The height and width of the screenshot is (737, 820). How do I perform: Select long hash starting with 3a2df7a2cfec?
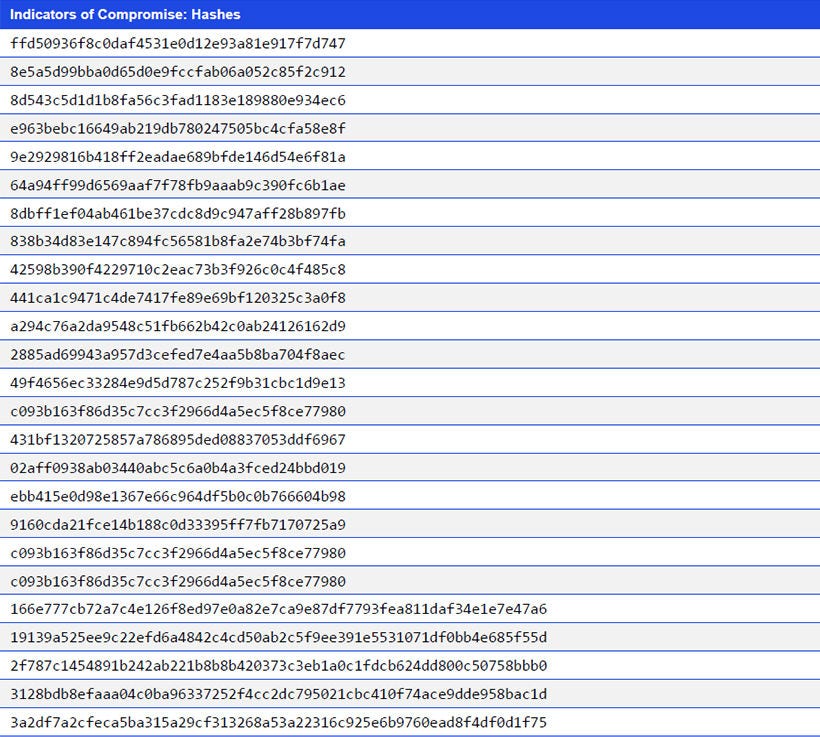coord(279,722)
